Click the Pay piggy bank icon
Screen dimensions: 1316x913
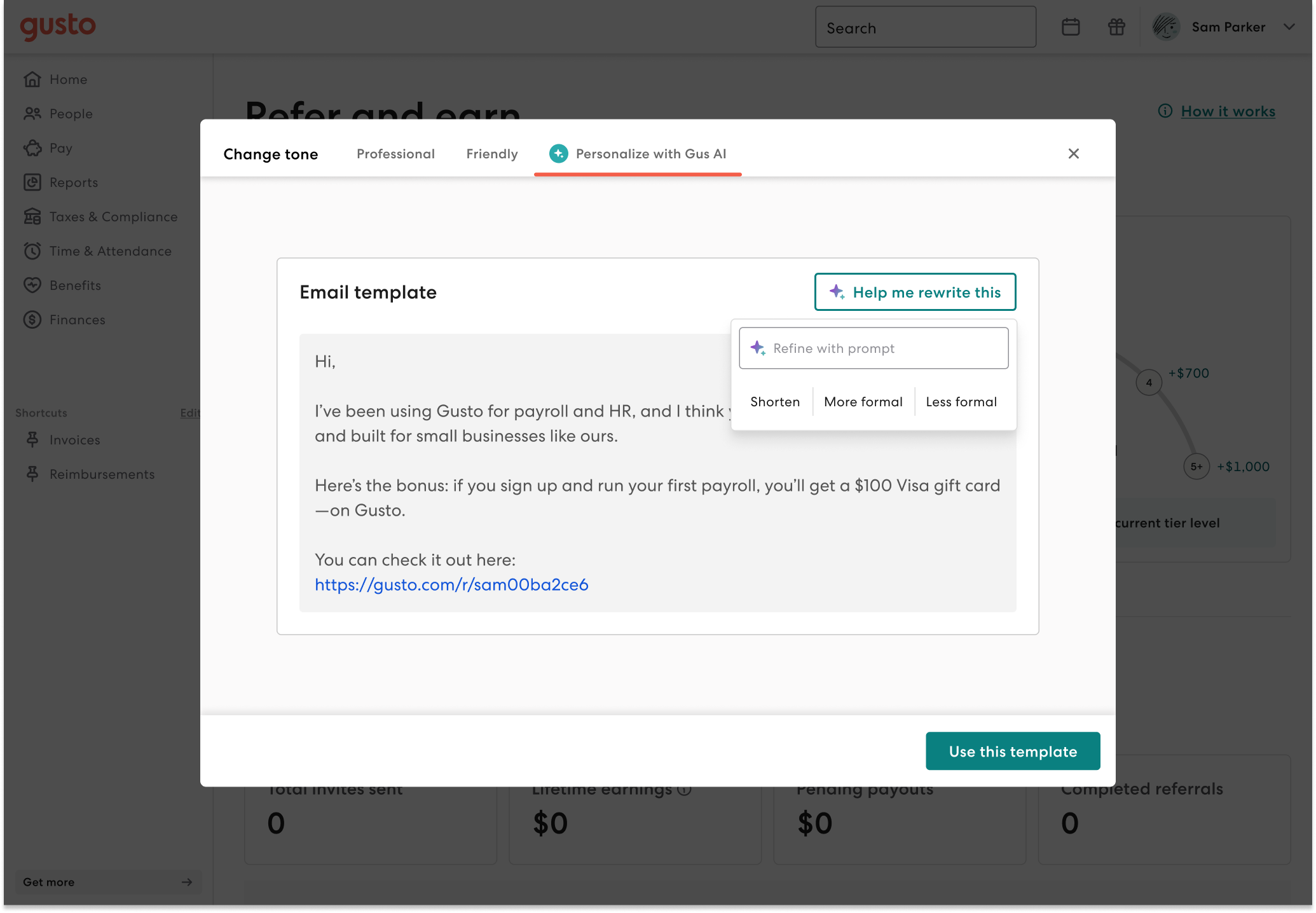point(32,148)
